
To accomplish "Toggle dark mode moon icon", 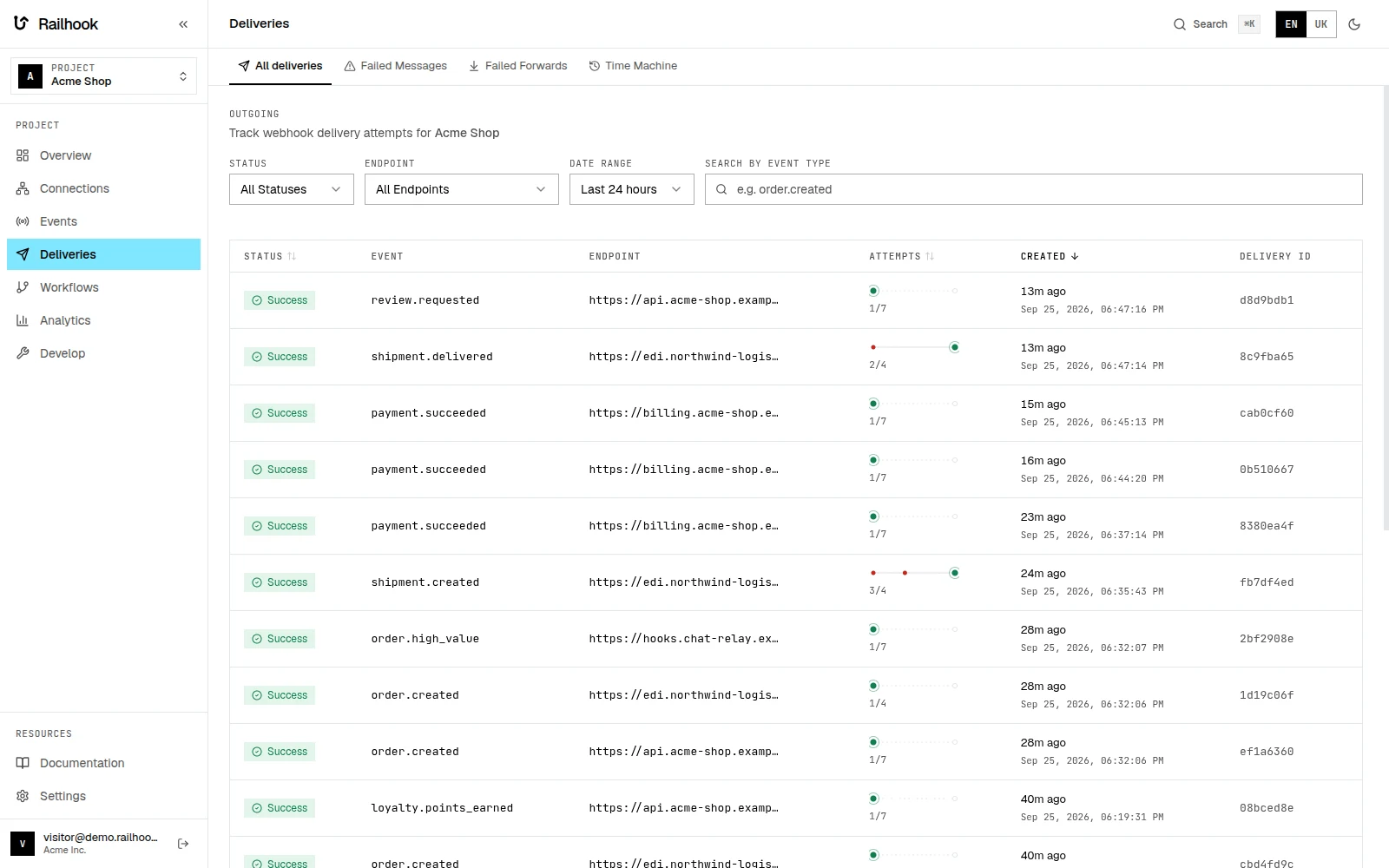I will (1354, 24).
